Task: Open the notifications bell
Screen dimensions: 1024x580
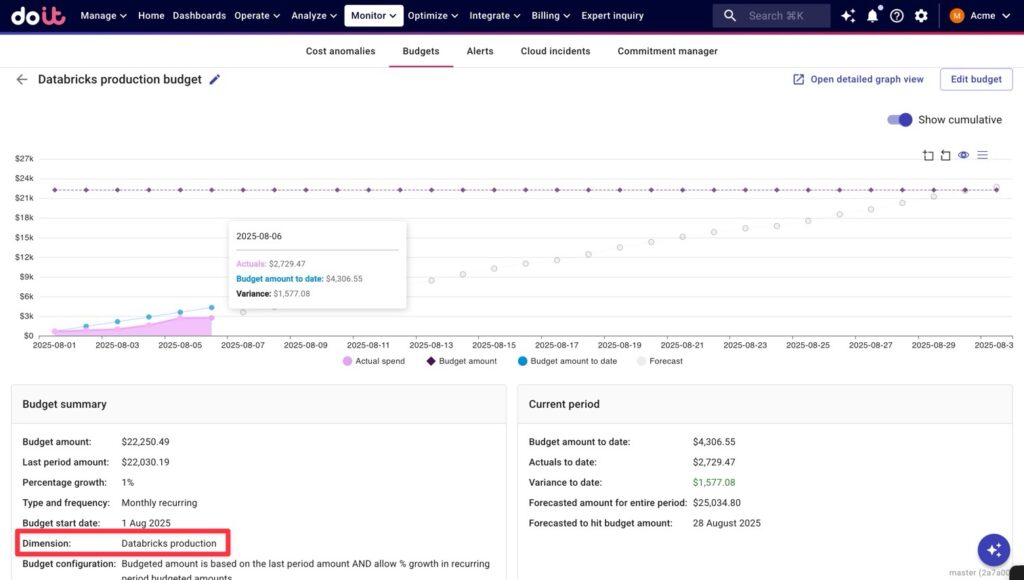Action: [x=872, y=16]
